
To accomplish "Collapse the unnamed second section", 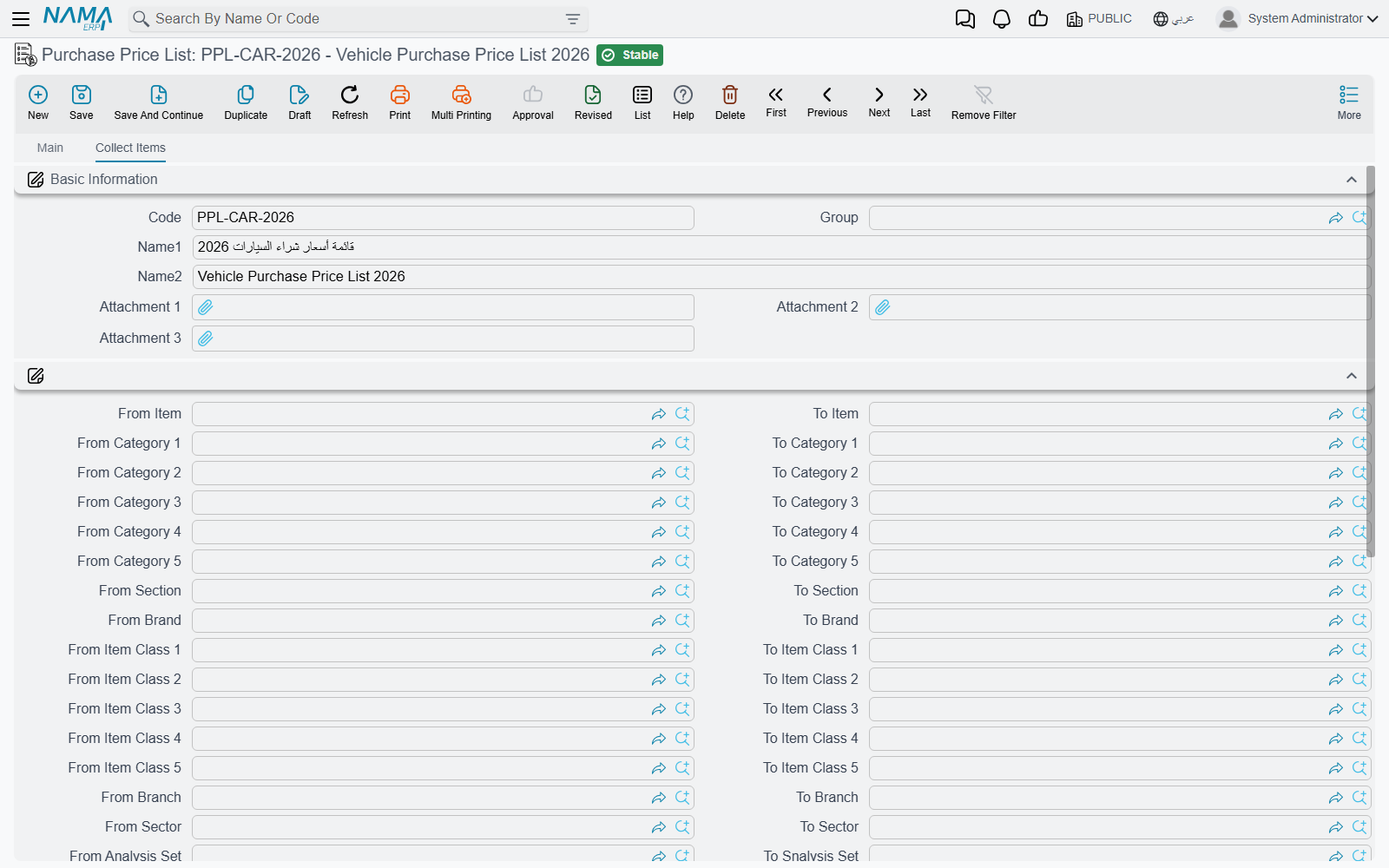I will pyautogui.click(x=1352, y=376).
